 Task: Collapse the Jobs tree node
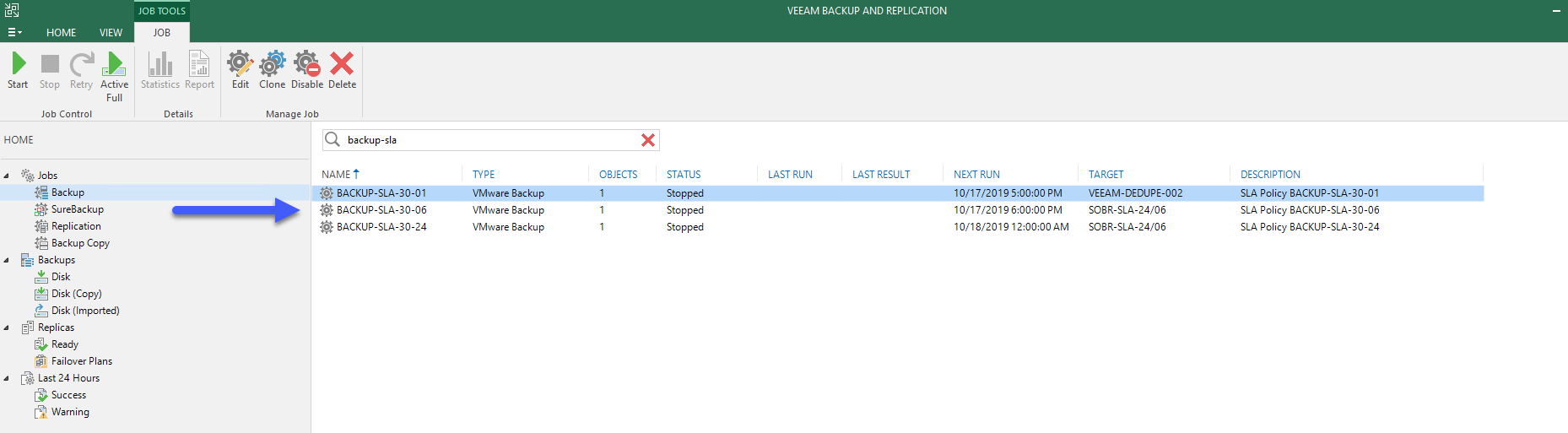tap(7, 176)
